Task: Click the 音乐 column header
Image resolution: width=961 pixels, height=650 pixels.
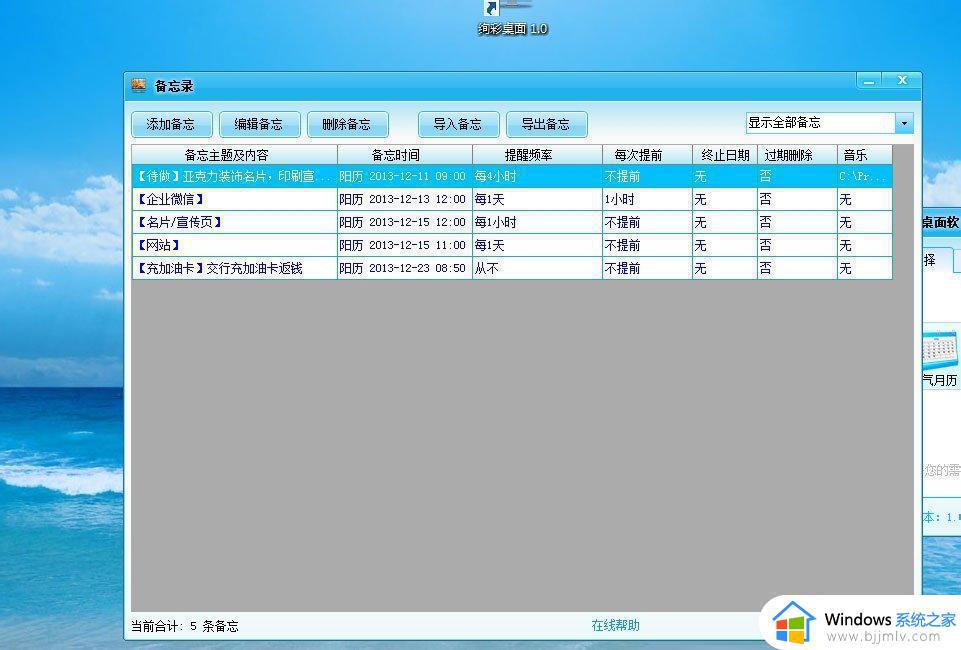Action: click(865, 155)
